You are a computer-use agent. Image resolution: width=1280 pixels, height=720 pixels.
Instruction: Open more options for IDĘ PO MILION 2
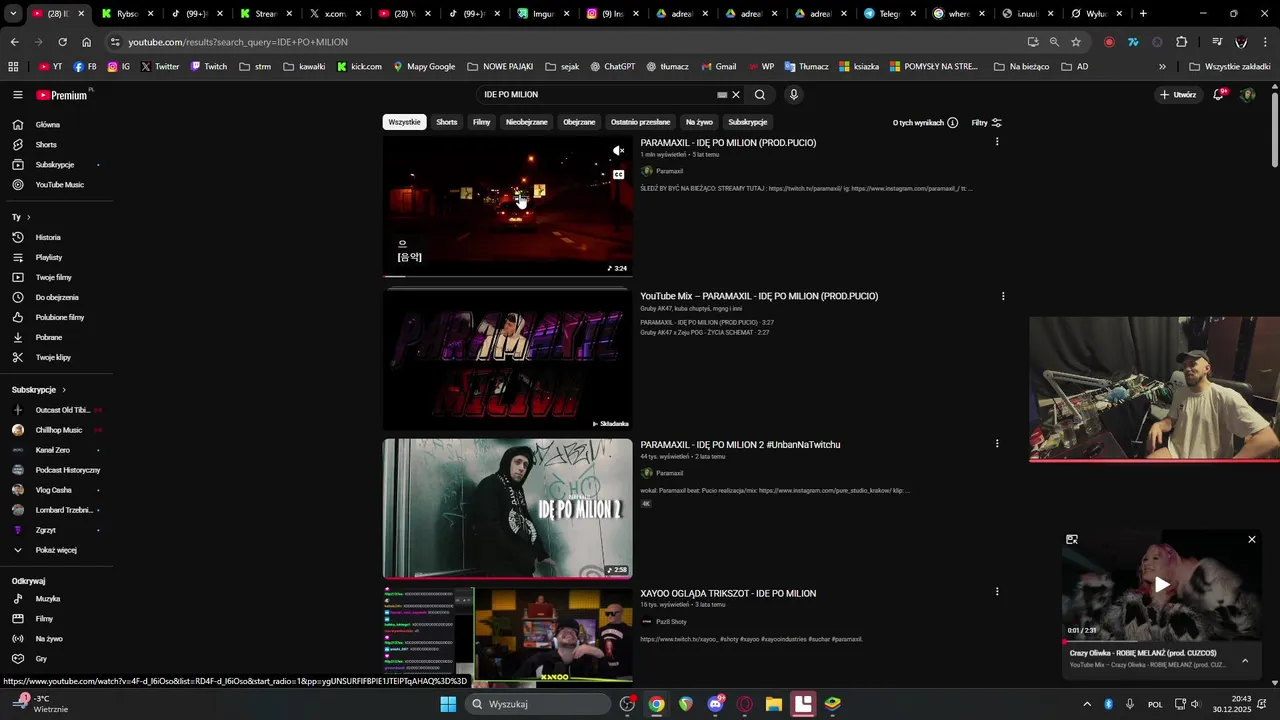pos(997,443)
